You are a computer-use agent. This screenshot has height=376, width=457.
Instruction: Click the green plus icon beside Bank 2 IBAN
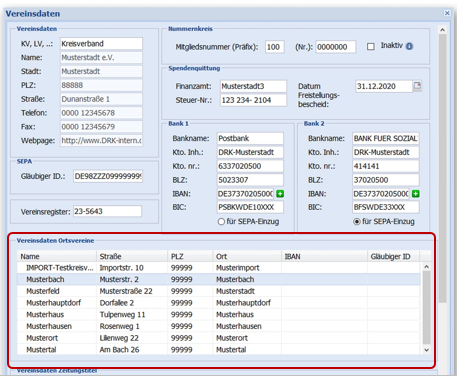[416, 194]
